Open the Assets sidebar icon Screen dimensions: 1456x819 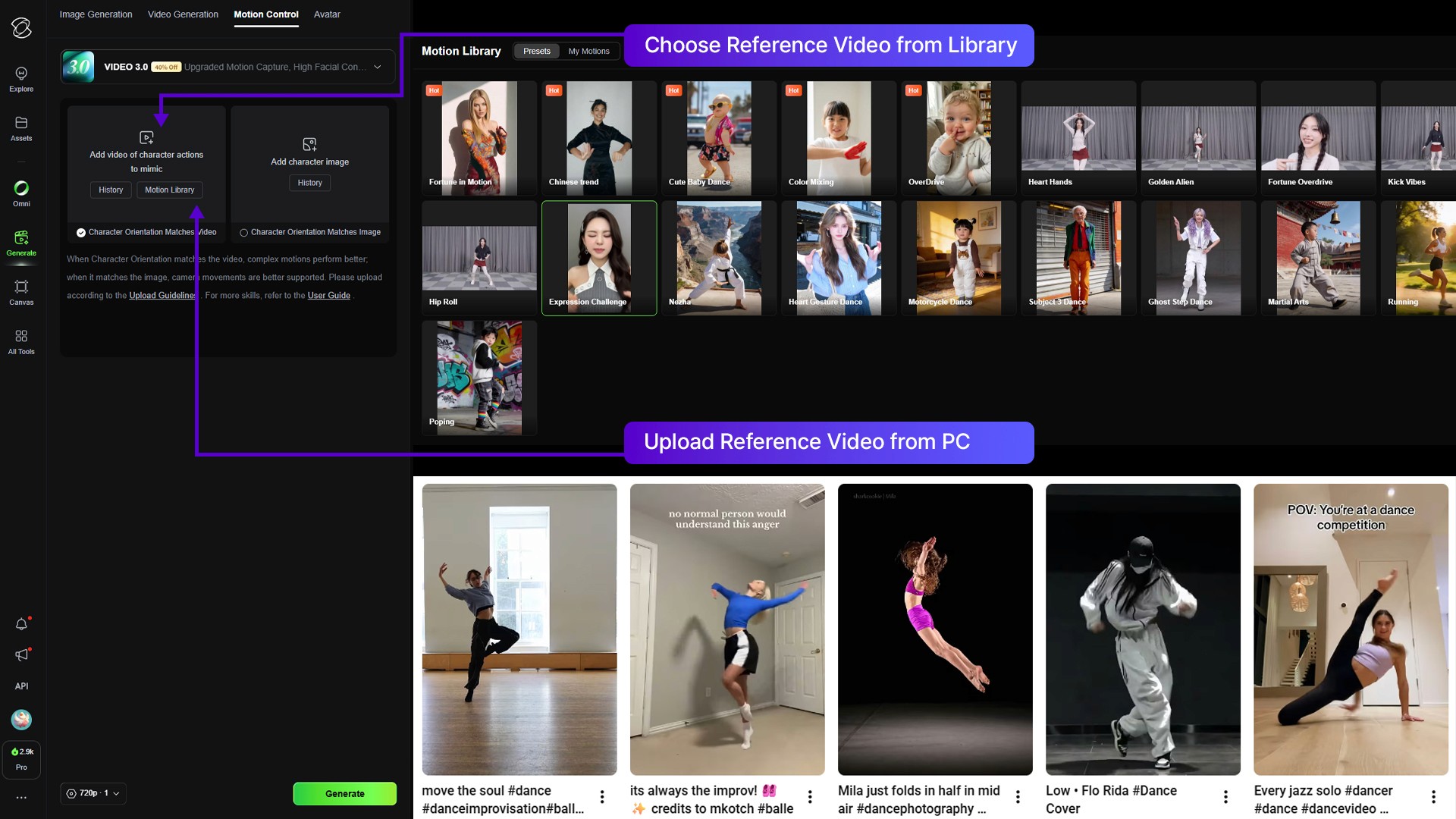coord(21,124)
